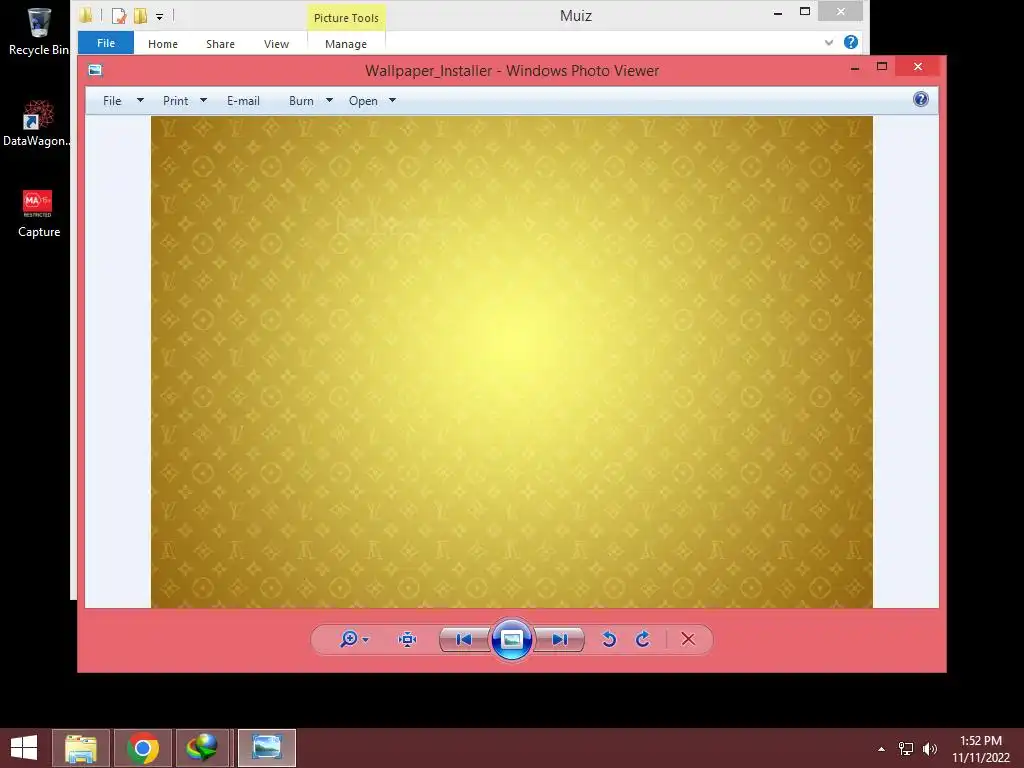This screenshot has height=768, width=1024.
Task: Close the Windows Photo Viewer window
Action: point(918,67)
